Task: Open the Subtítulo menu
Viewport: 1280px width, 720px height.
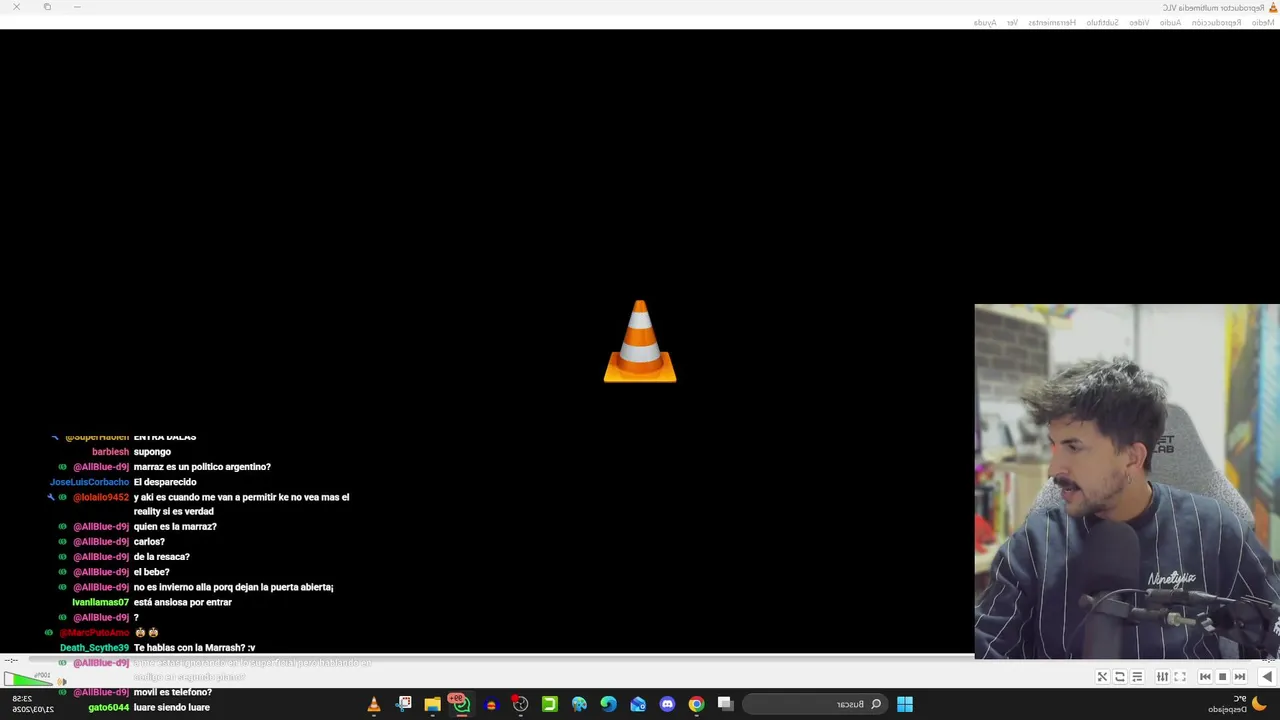Action: (1103, 22)
